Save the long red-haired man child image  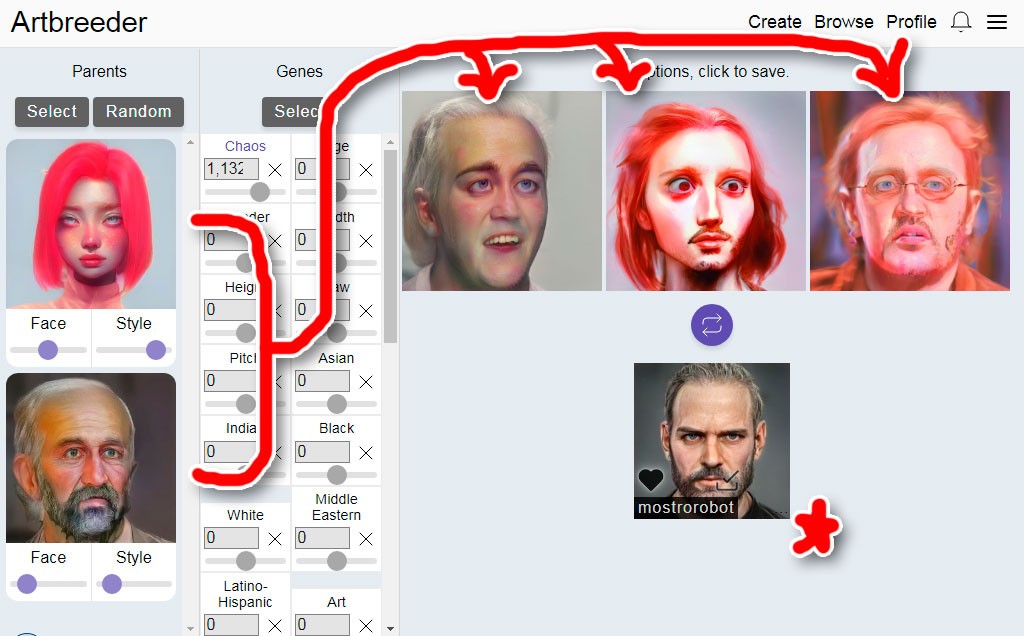pos(706,191)
